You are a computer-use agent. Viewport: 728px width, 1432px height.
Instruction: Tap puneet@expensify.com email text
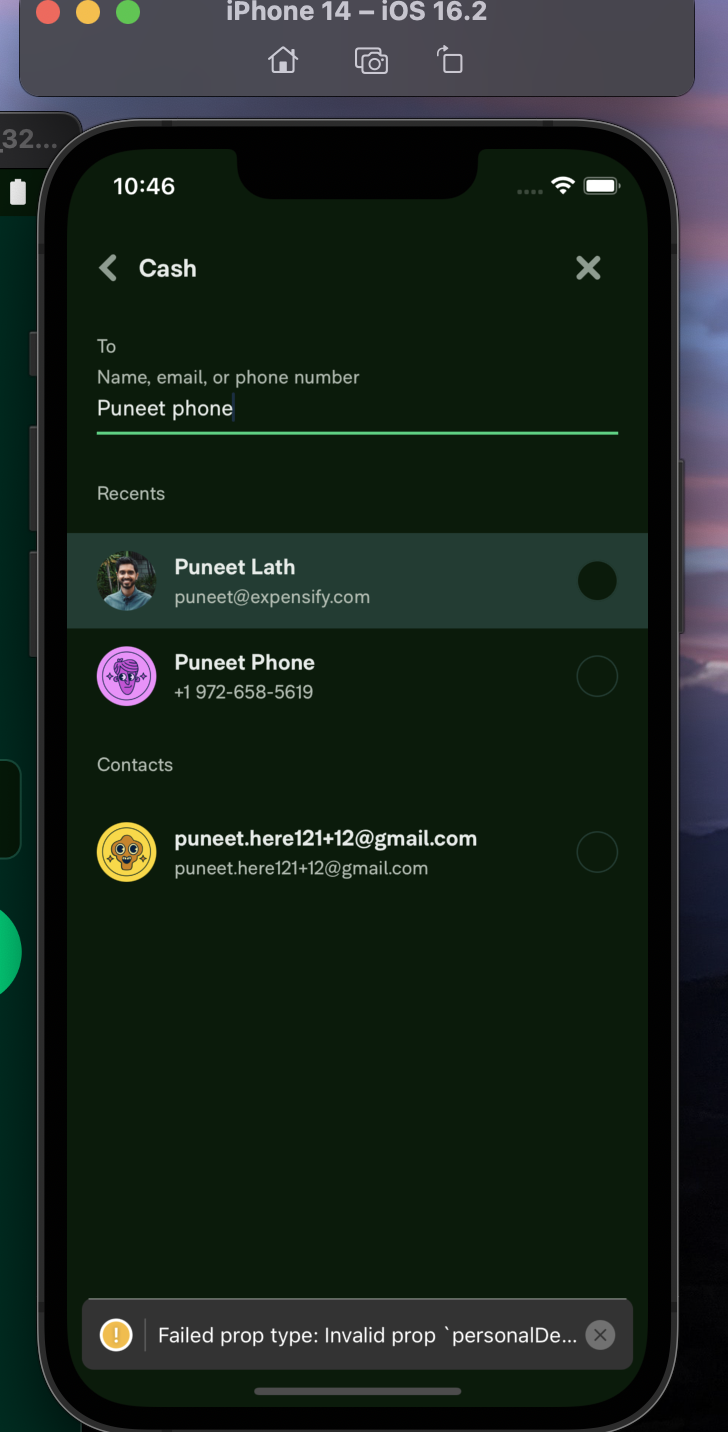coord(272,597)
